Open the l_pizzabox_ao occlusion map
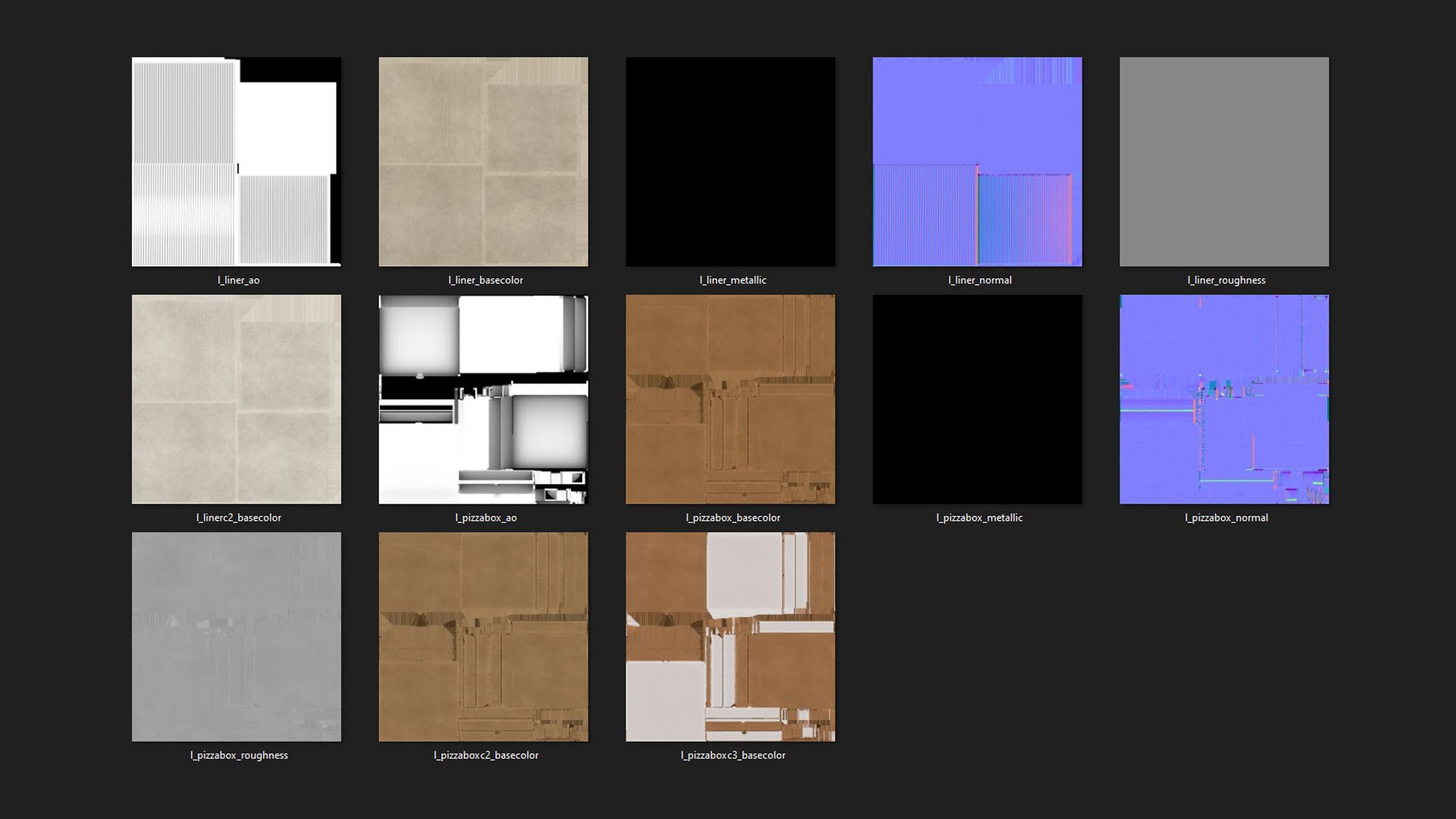This screenshot has height=819, width=1456. click(483, 399)
